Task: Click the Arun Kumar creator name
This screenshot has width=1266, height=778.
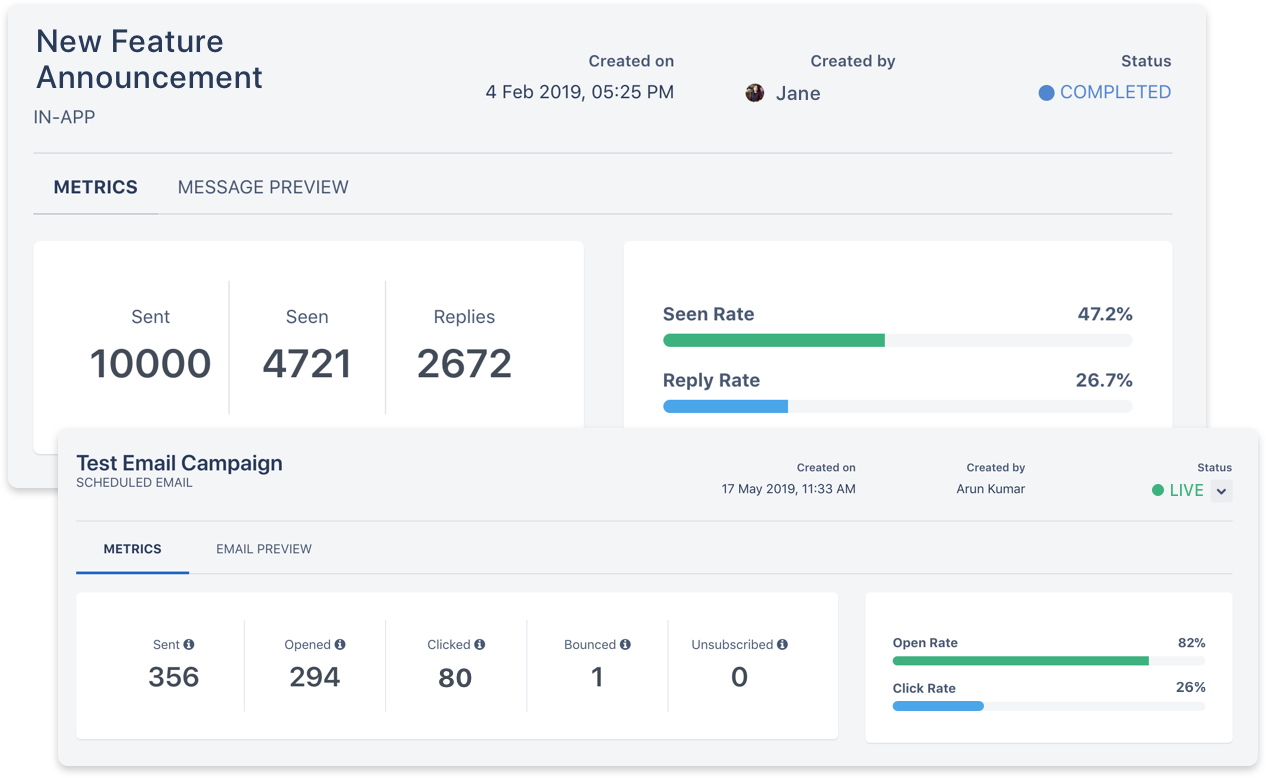Action: [991, 489]
